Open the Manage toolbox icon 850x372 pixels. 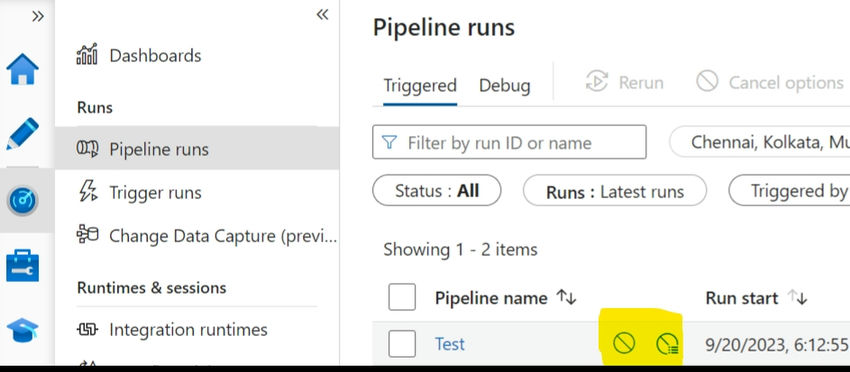22,265
